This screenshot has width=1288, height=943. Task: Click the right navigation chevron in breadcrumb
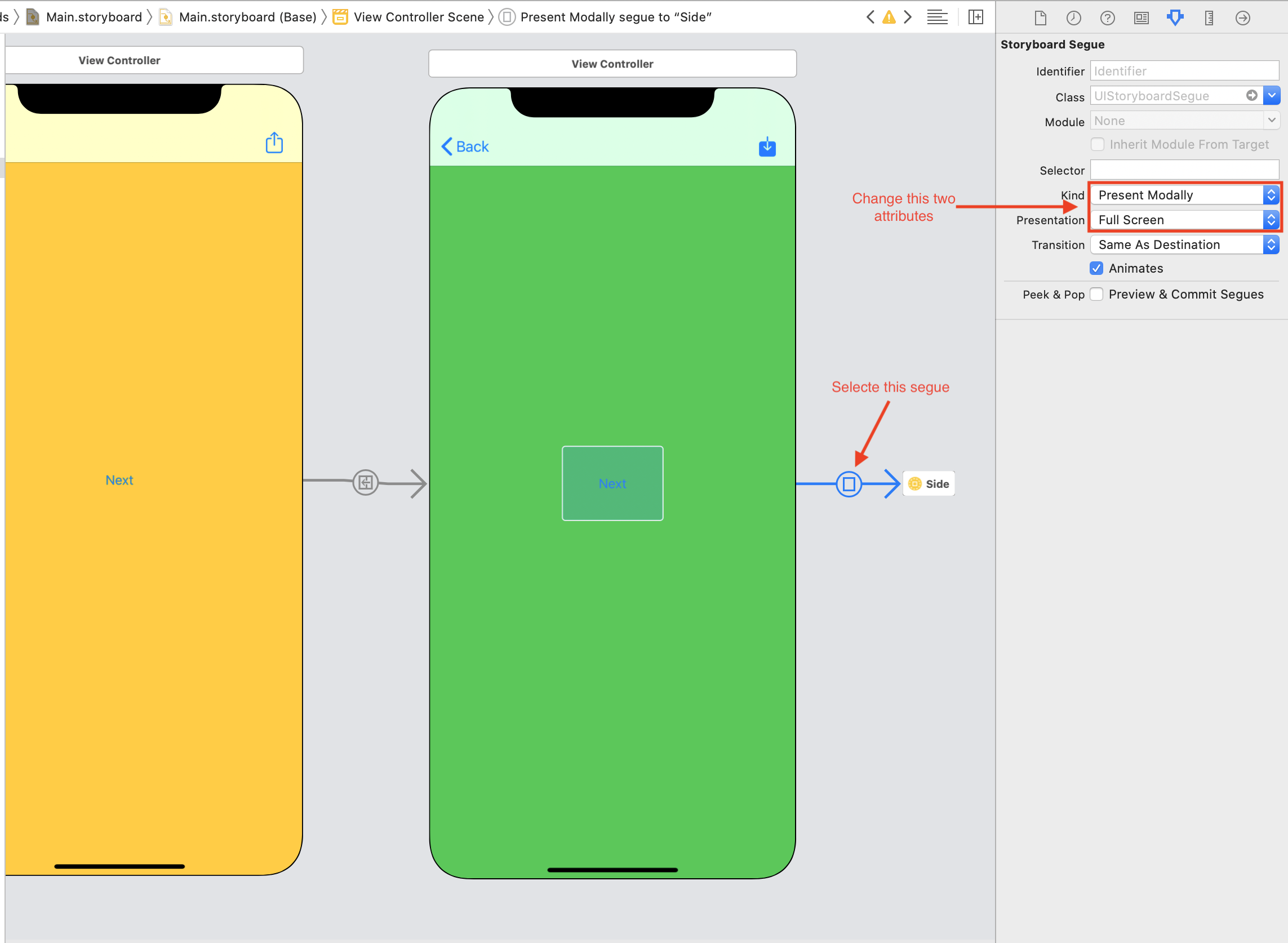click(907, 17)
